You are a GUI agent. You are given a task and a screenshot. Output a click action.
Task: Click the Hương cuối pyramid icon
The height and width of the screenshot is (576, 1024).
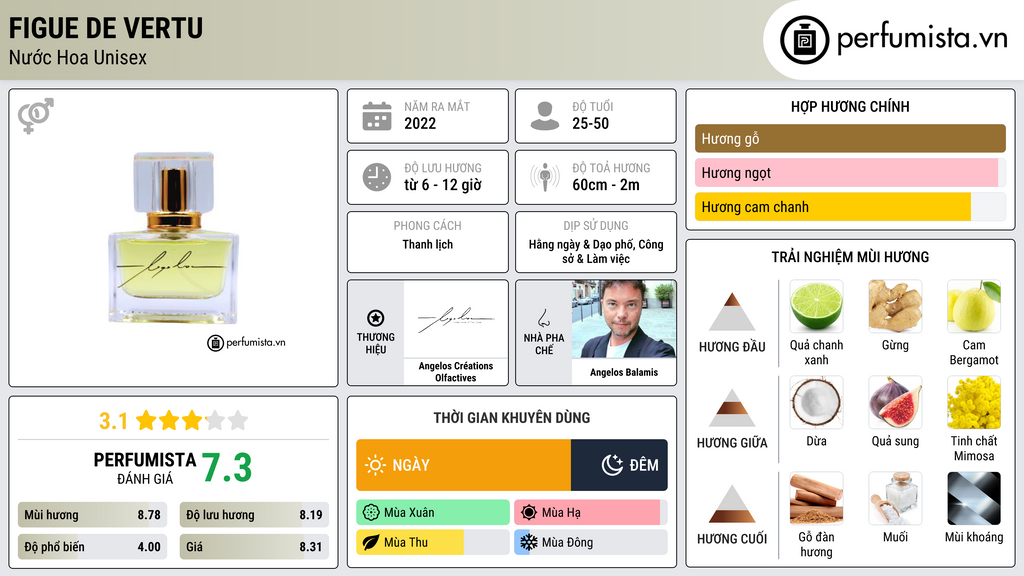tap(731, 504)
